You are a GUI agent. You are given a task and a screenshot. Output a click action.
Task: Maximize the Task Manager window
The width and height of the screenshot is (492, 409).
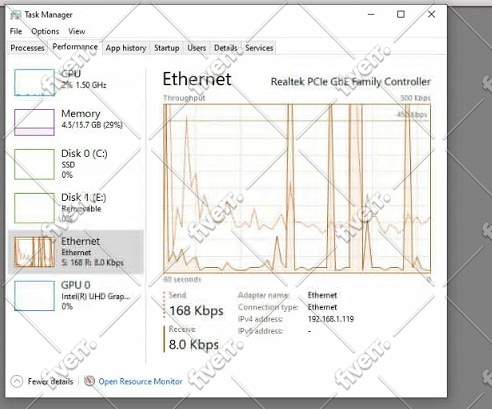point(401,14)
